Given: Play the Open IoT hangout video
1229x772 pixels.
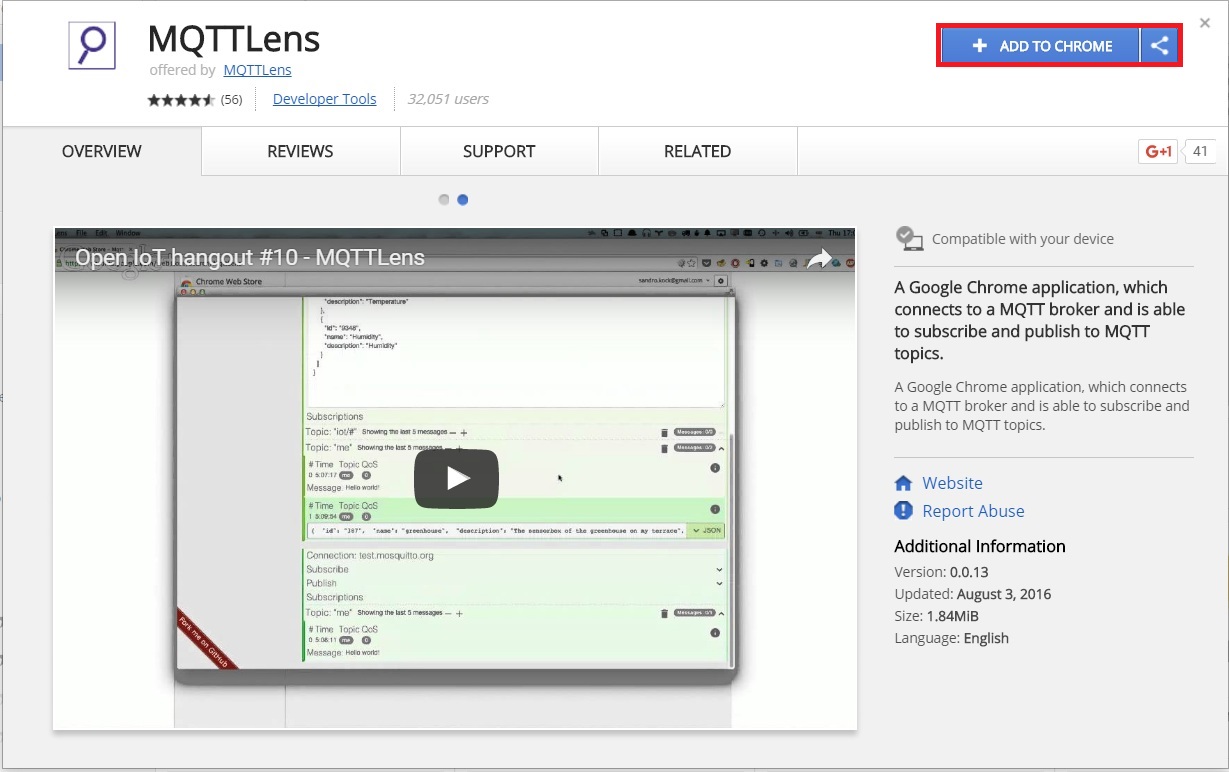Looking at the screenshot, I should (x=456, y=478).
